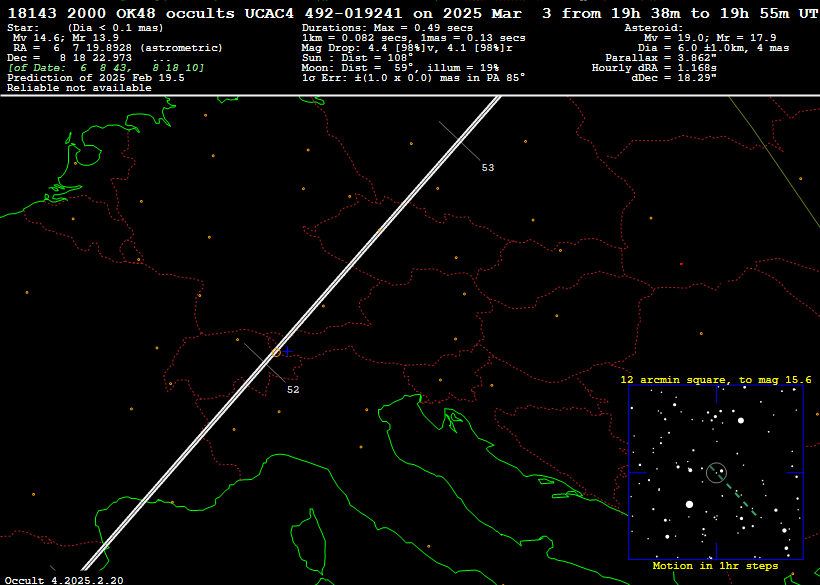The height and width of the screenshot is (585, 820).
Task: Click the blue cross marker beside the path
Action: 288,352
